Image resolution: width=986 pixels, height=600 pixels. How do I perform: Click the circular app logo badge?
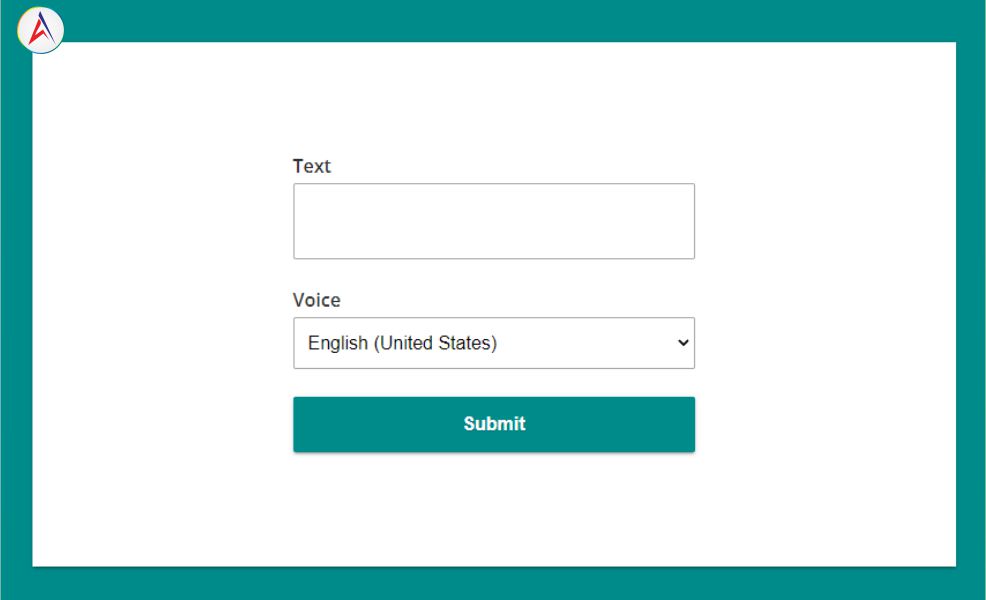tap(41, 30)
